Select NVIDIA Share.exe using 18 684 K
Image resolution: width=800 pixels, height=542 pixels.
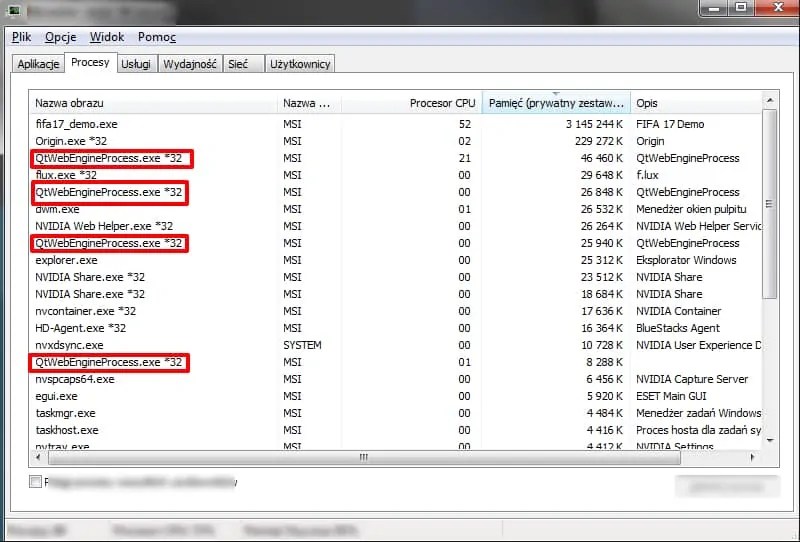(395, 294)
